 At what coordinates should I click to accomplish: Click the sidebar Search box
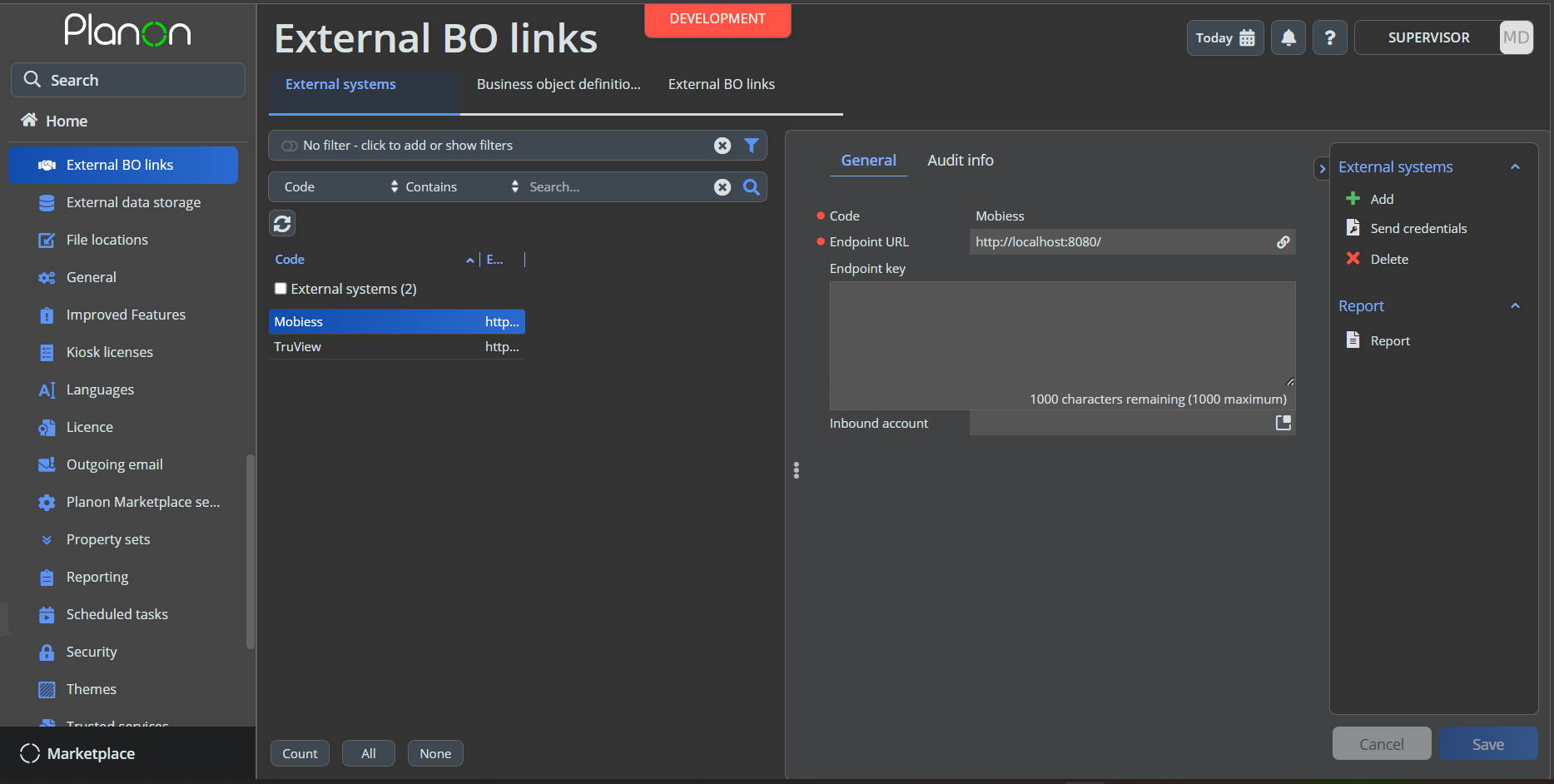[128, 80]
